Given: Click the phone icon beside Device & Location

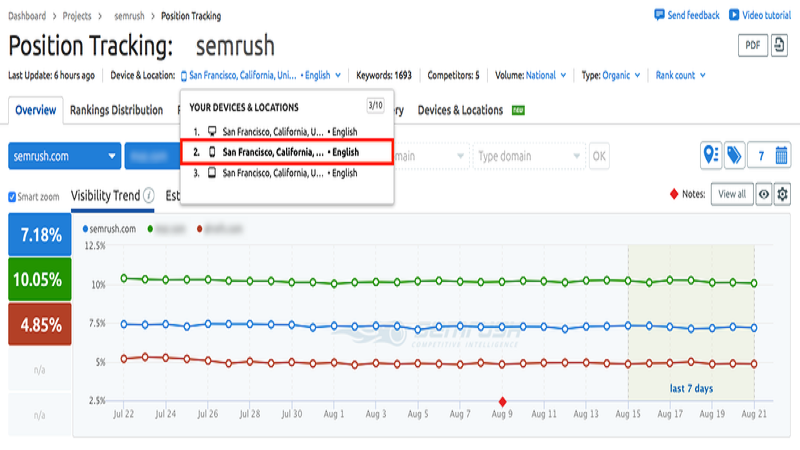Looking at the screenshot, I should (184, 76).
